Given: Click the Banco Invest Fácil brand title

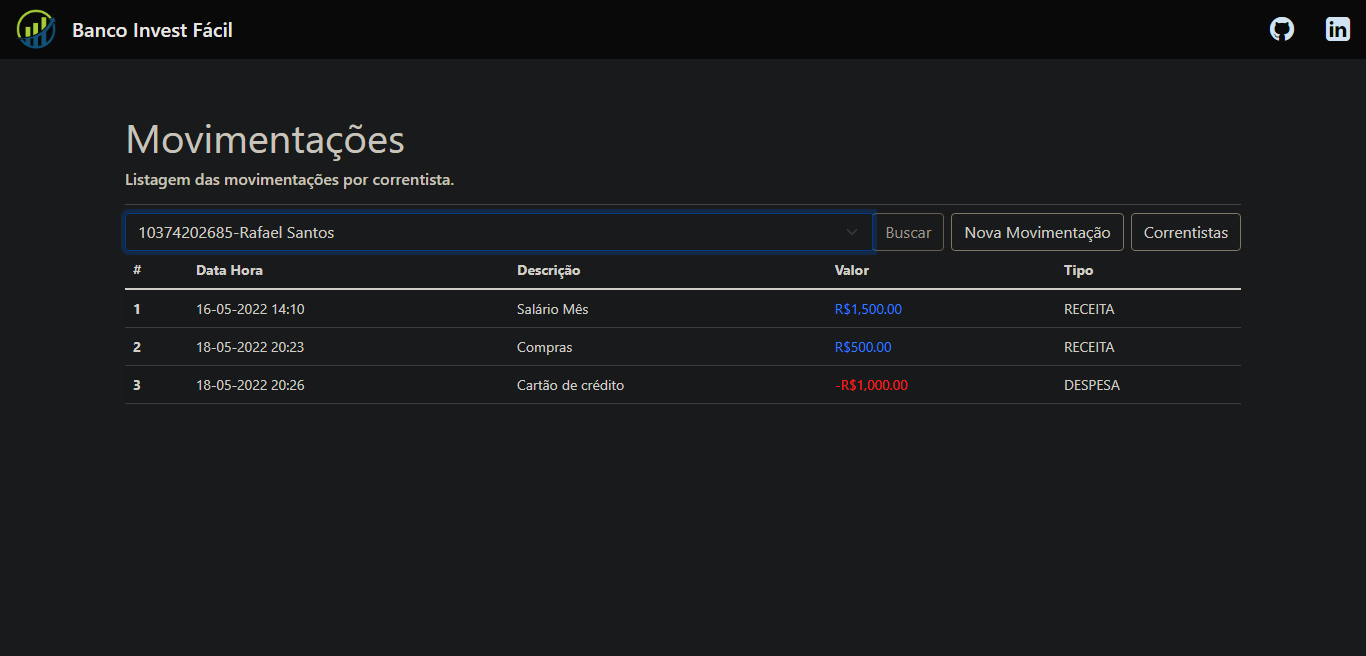Looking at the screenshot, I should pos(152,30).
